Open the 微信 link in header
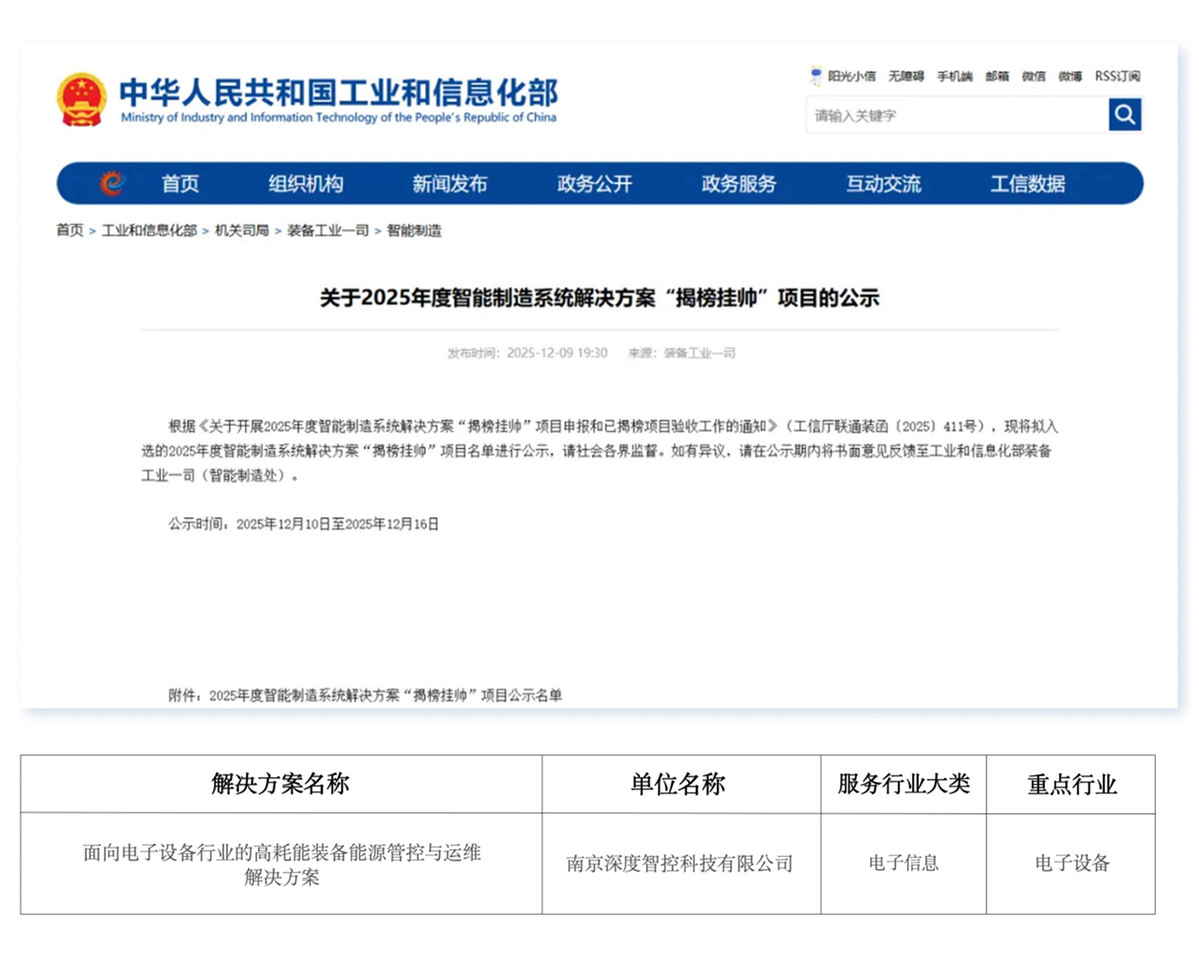This screenshot has width=1199, height=976. pyautogui.click(x=1033, y=76)
